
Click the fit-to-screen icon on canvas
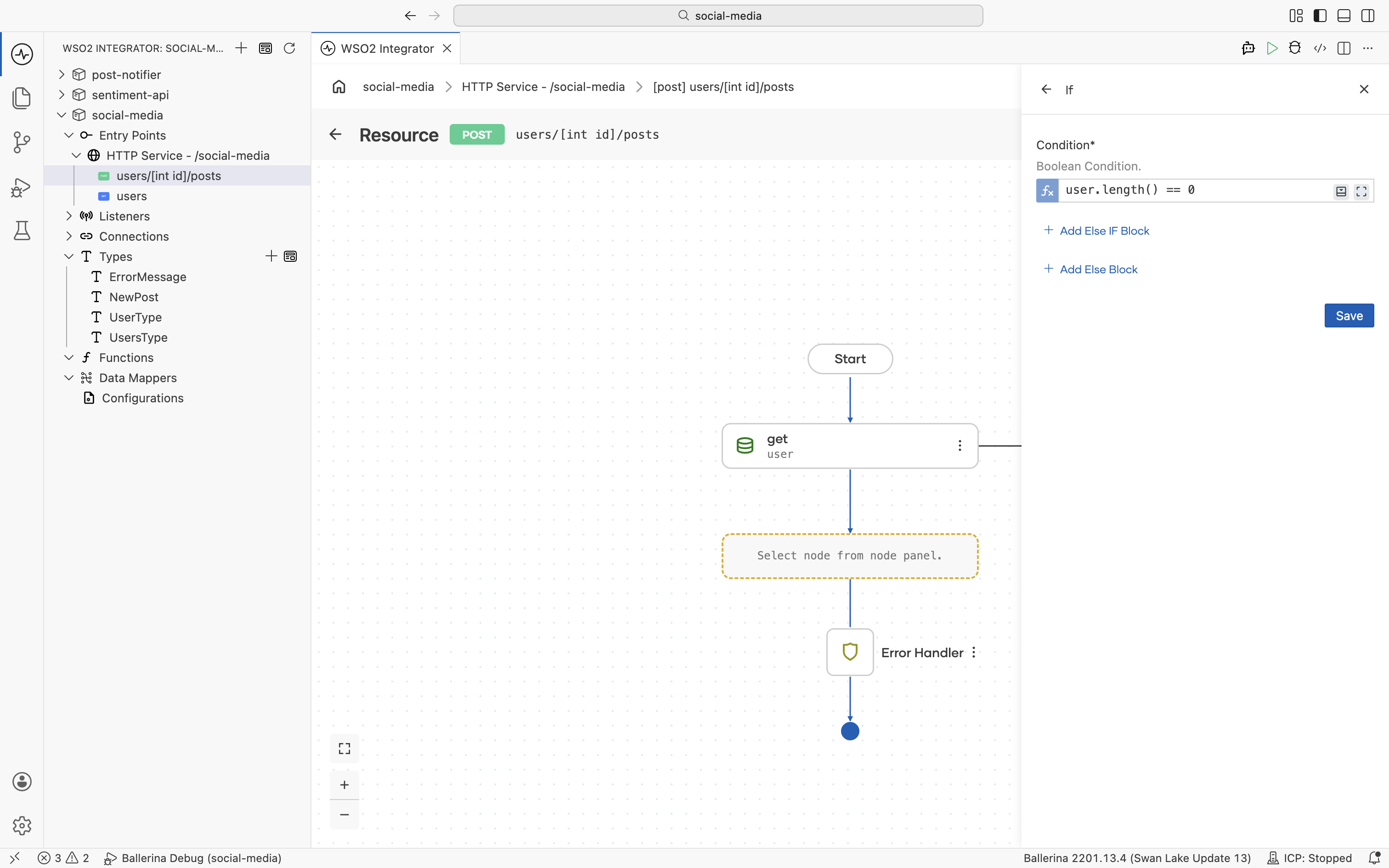coord(344,749)
